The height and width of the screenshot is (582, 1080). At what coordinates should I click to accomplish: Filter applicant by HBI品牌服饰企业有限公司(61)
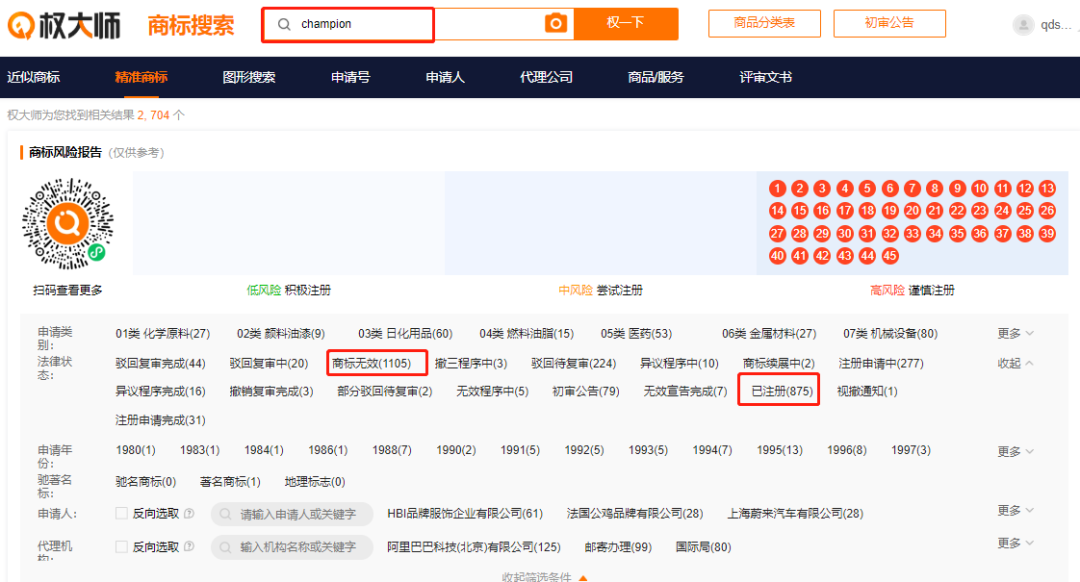[465, 513]
